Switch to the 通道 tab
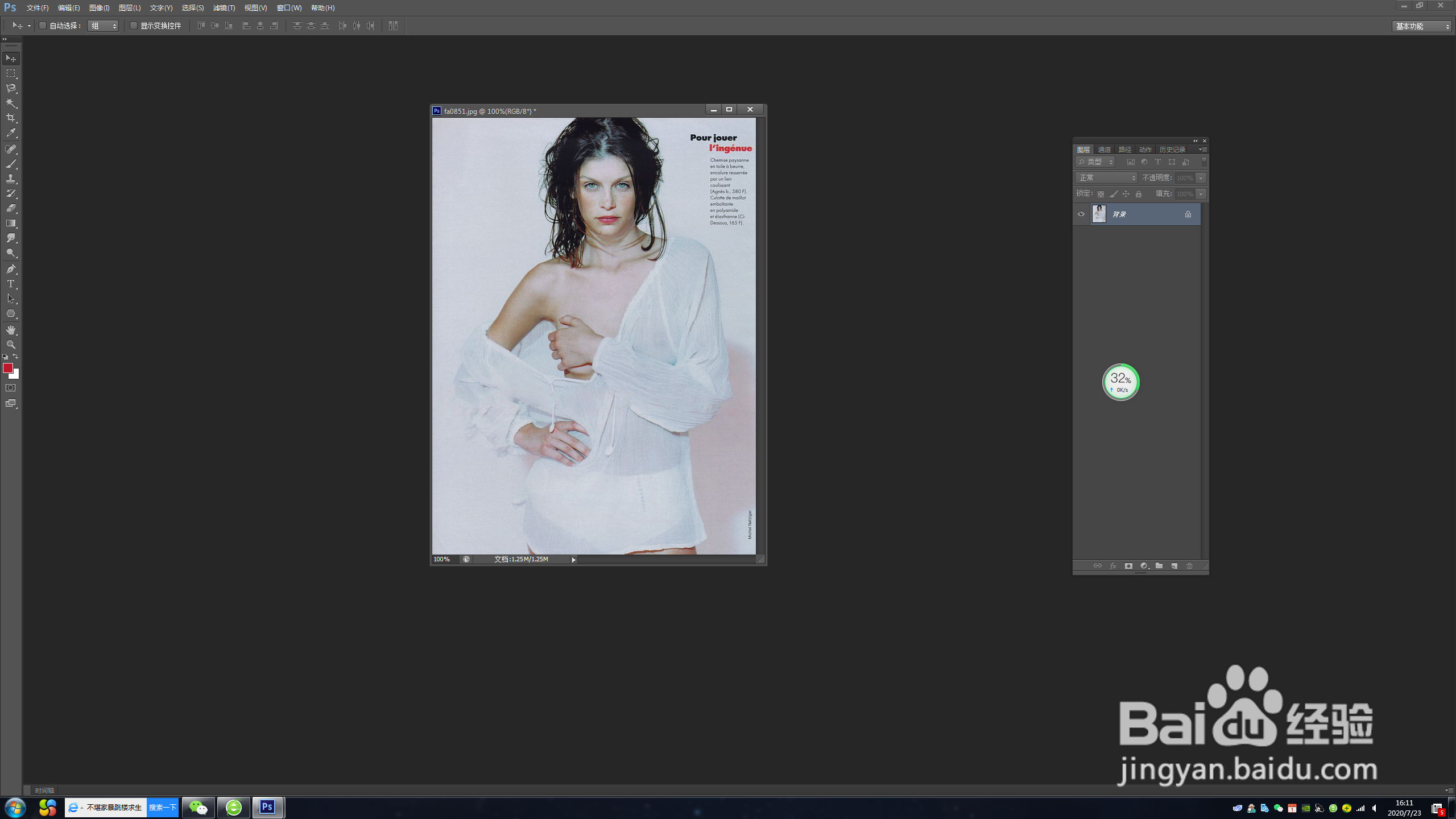 pyautogui.click(x=1104, y=150)
